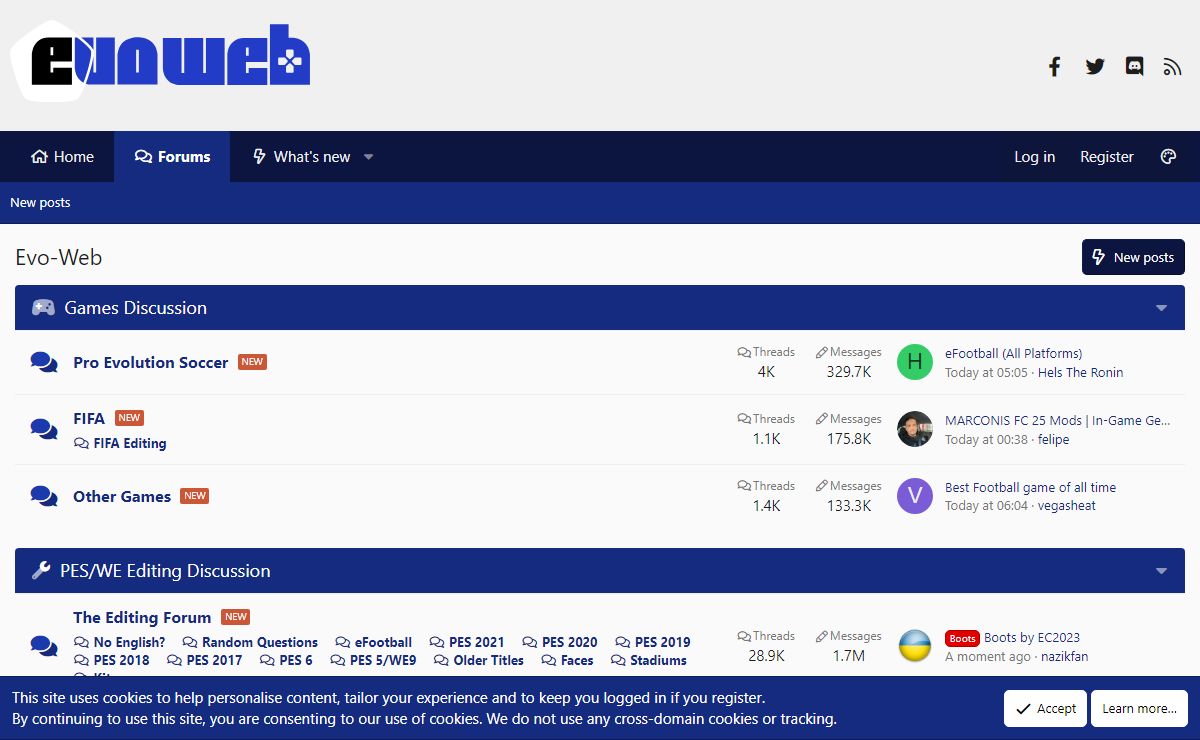The image size is (1200, 740).
Task: Click the Pro Evolution Soccer forum chat icon
Action: pos(44,362)
